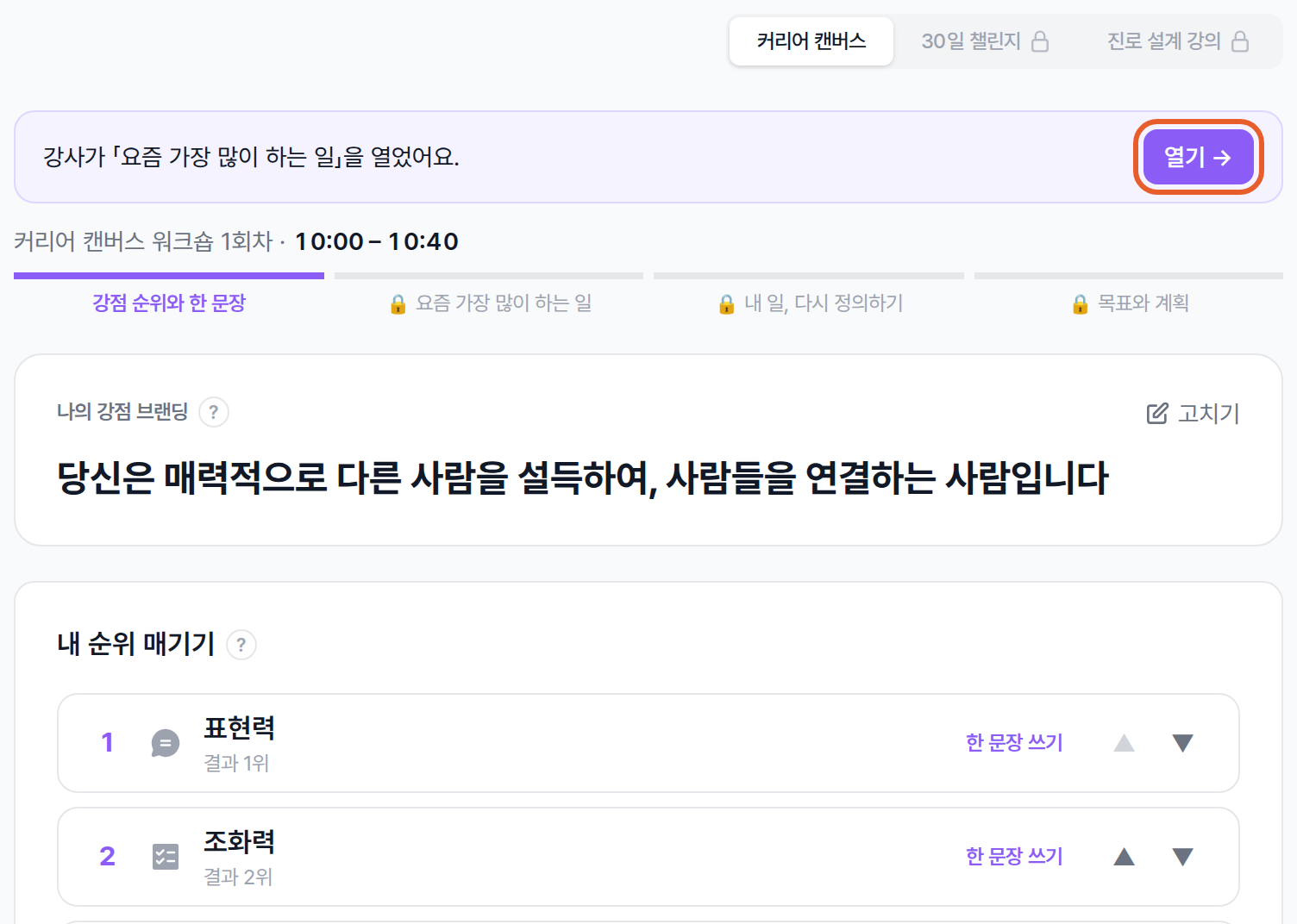Click 고치기 to edit the branding sentence
This screenshot has height=924, width=1297.
1193,414
